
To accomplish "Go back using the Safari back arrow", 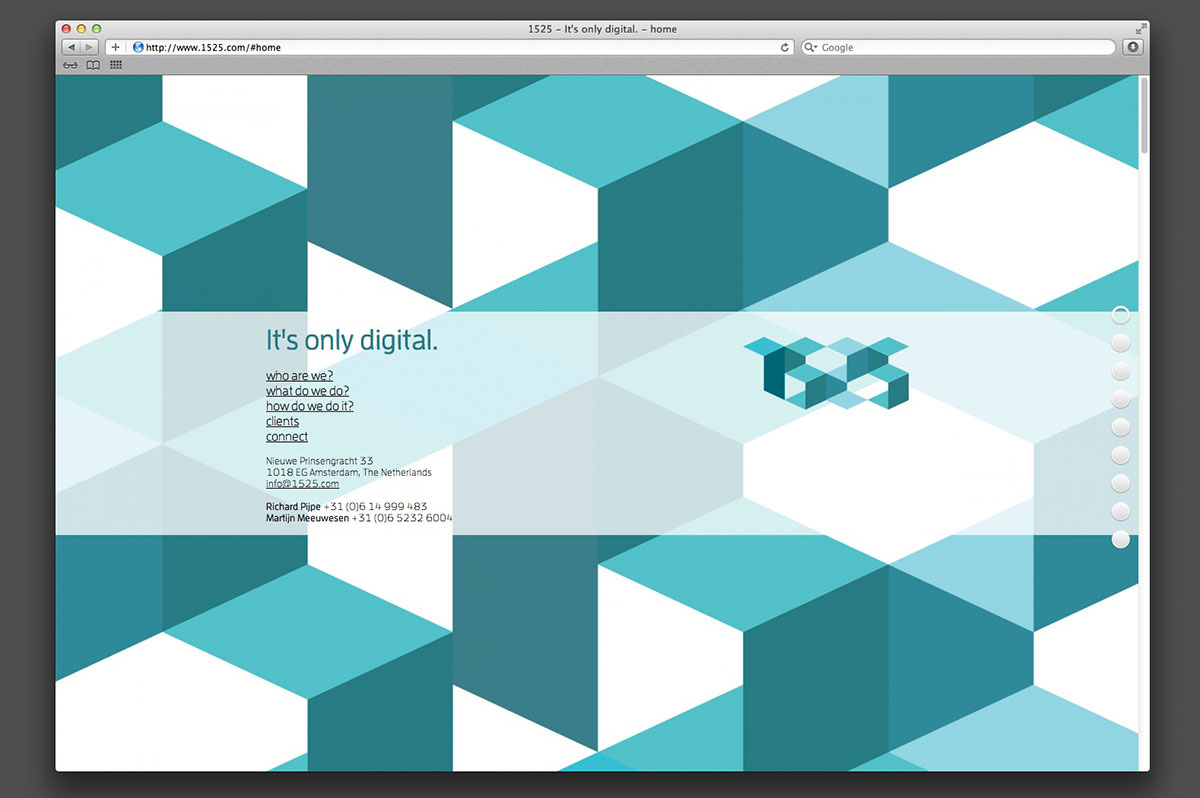I will click(x=71, y=47).
